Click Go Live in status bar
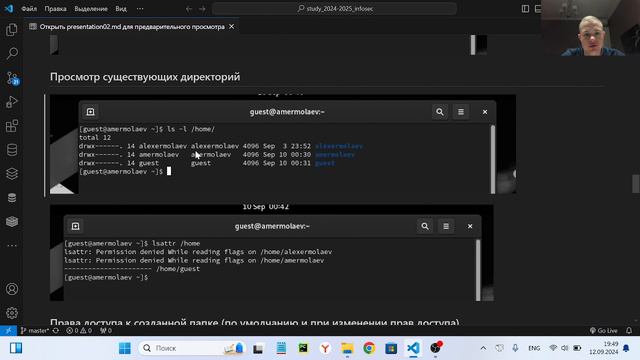 pyautogui.click(x=603, y=331)
